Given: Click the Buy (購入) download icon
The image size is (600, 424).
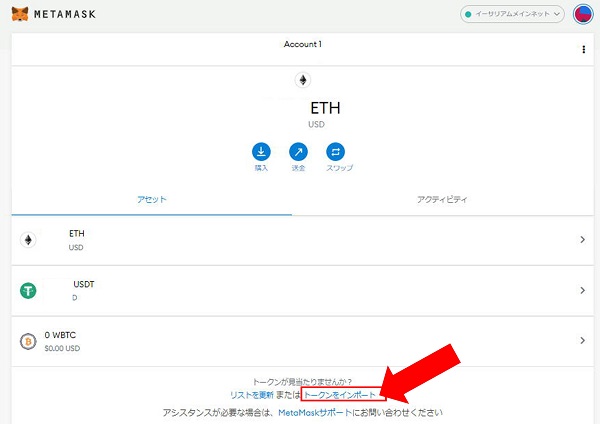Looking at the screenshot, I should 261,152.
